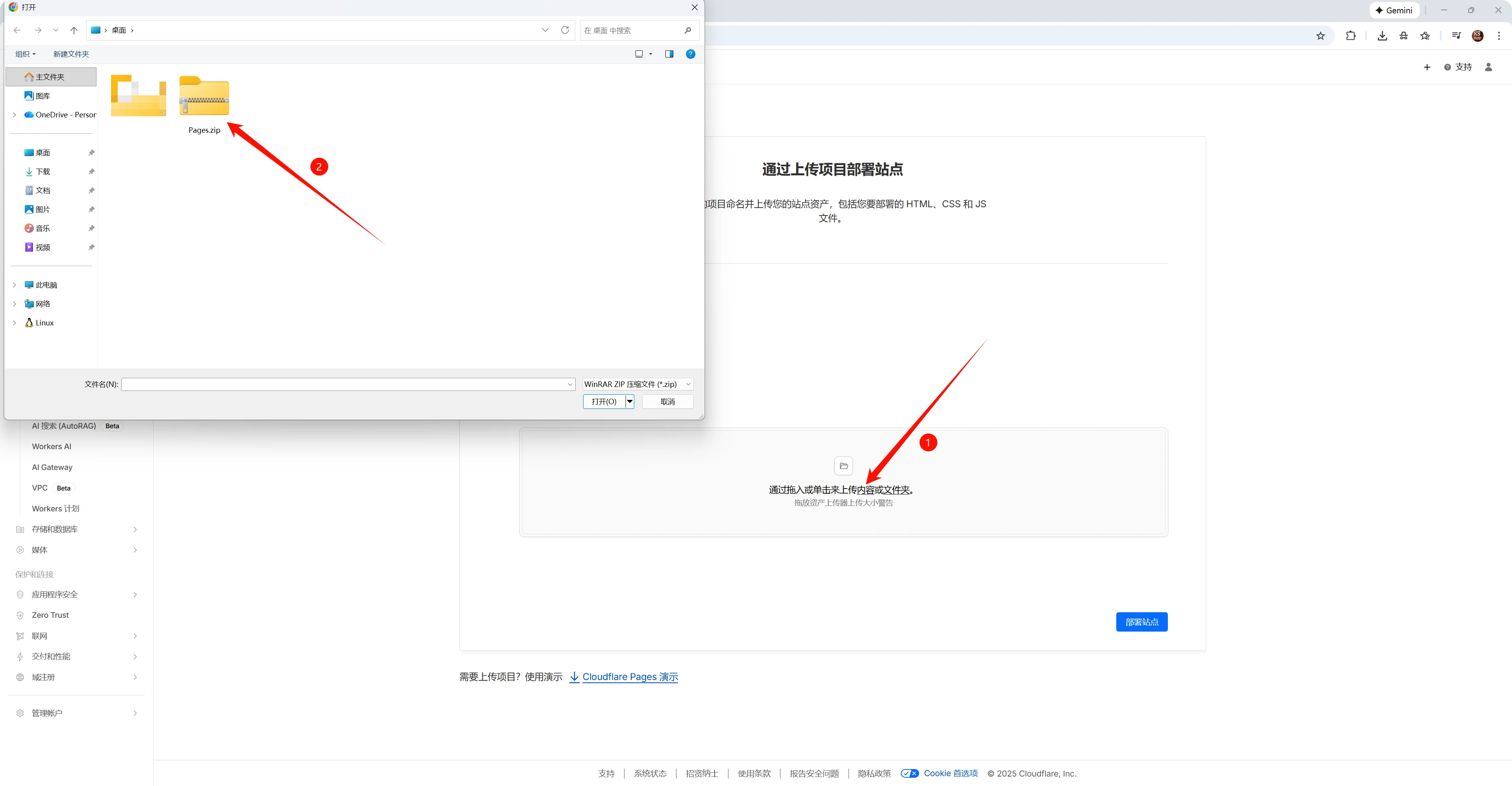Open the 组织 menu
The image size is (1512, 786).
[x=25, y=54]
